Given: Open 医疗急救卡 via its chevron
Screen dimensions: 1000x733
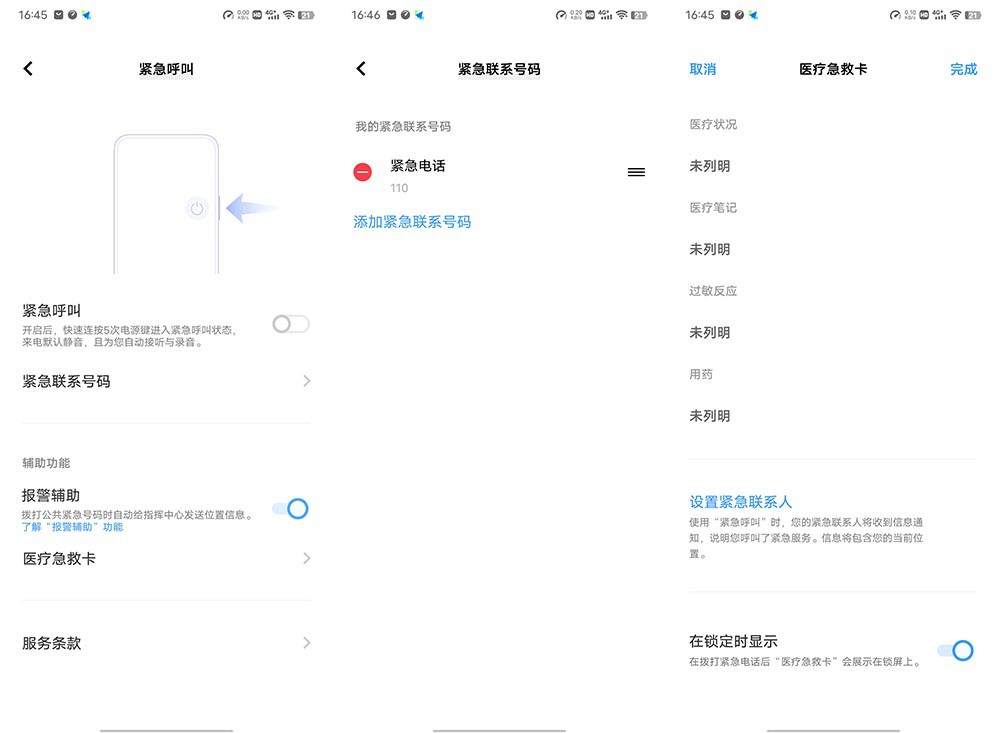Looking at the screenshot, I should click(307, 558).
